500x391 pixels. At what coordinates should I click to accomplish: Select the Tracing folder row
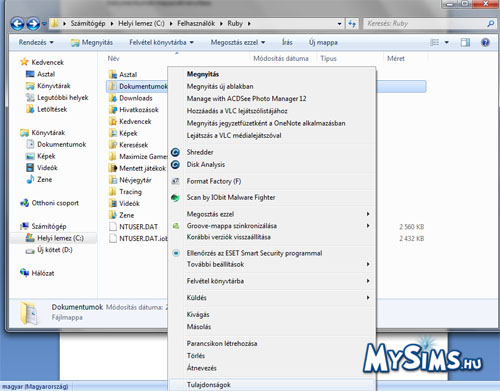pos(130,192)
